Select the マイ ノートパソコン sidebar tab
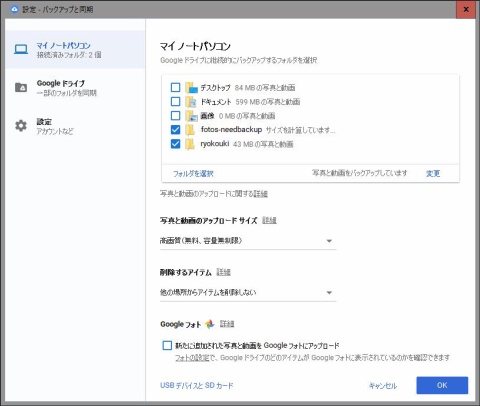The image size is (480, 406). coord(75,50)
